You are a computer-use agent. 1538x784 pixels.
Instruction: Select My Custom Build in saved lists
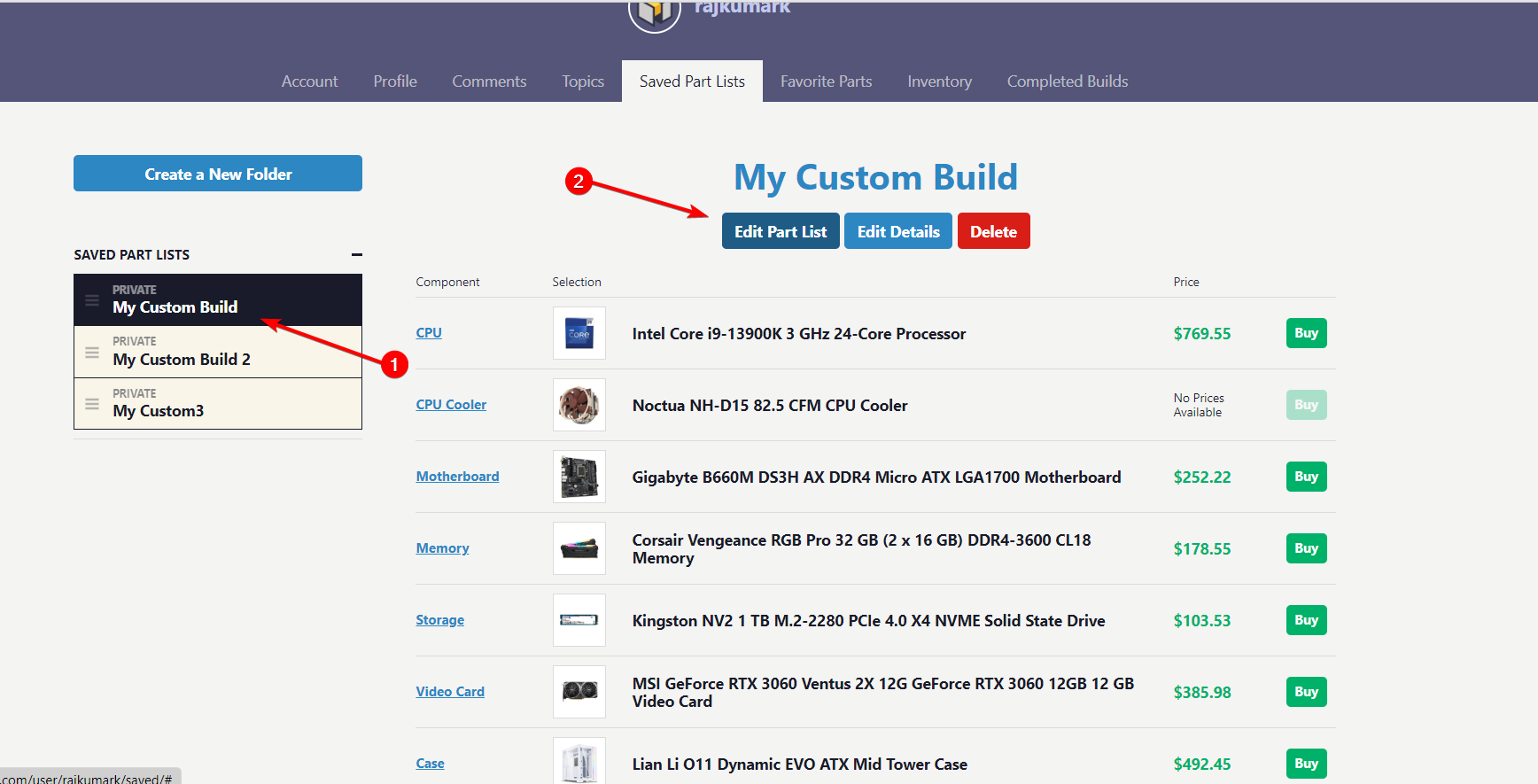[218, 300]
